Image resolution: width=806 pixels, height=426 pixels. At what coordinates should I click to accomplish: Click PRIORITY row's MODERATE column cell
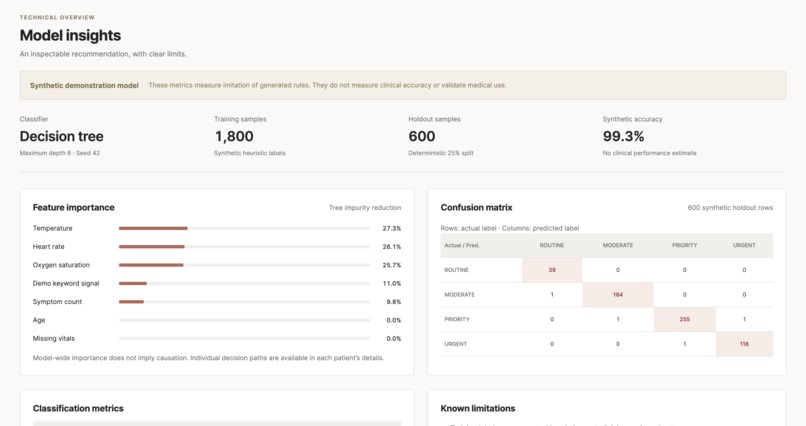tap(618, 320)
